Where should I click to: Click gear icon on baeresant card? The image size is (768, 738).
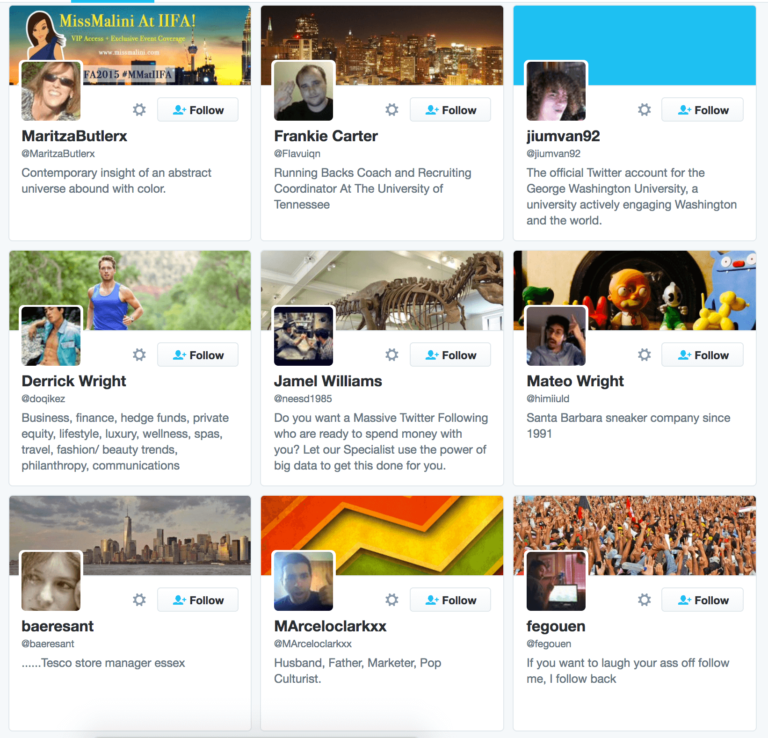(139, 599)
